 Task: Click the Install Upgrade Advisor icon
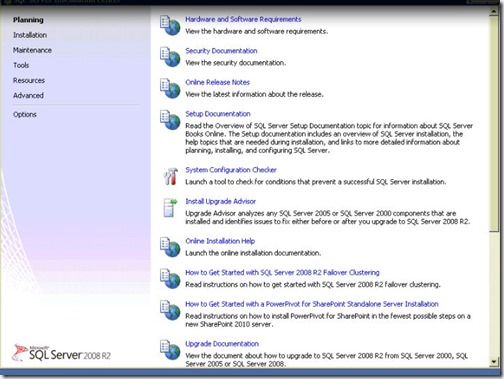click(170, 207)
